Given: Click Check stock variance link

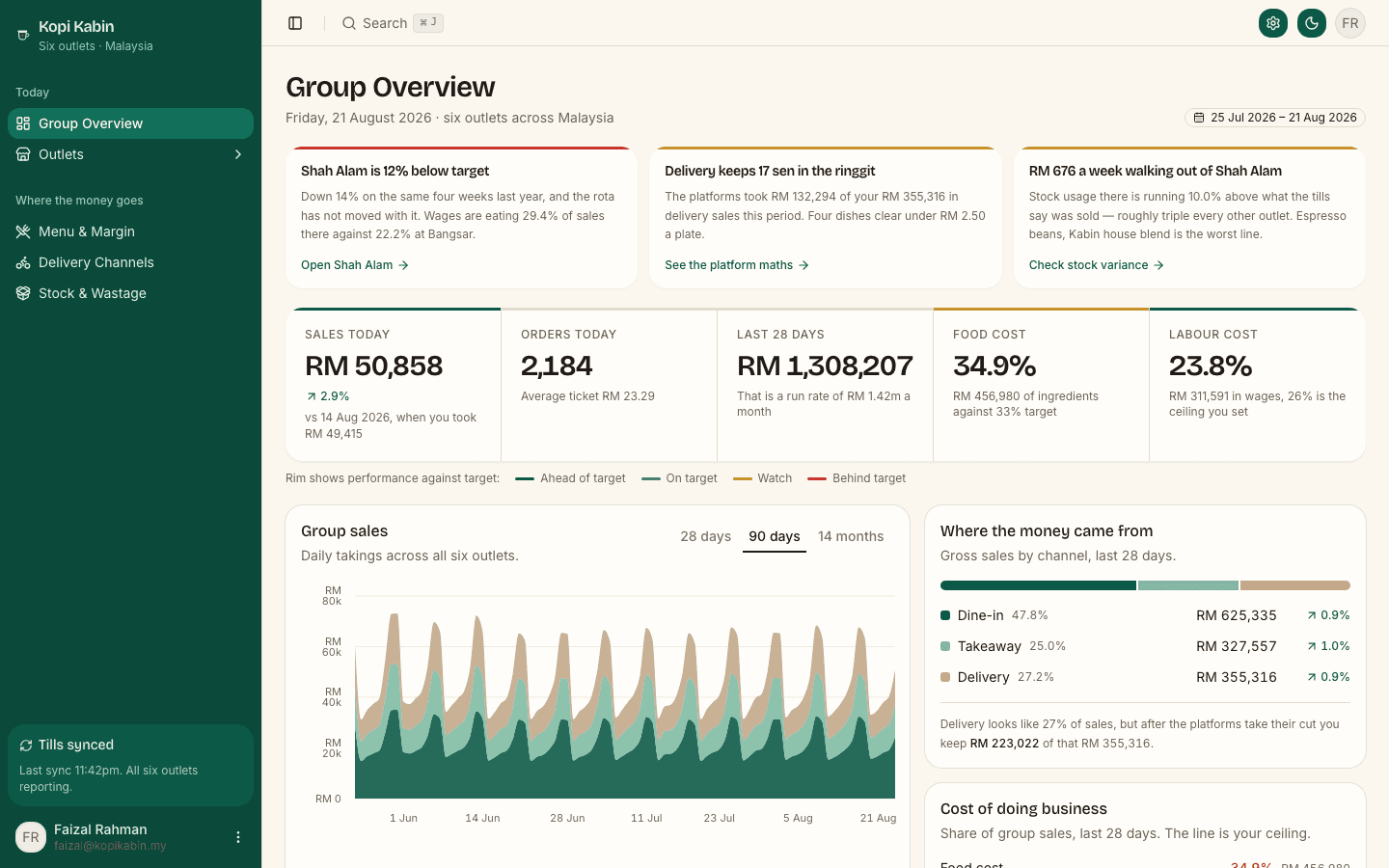Looking at the screenshot, I should 1097,265.
